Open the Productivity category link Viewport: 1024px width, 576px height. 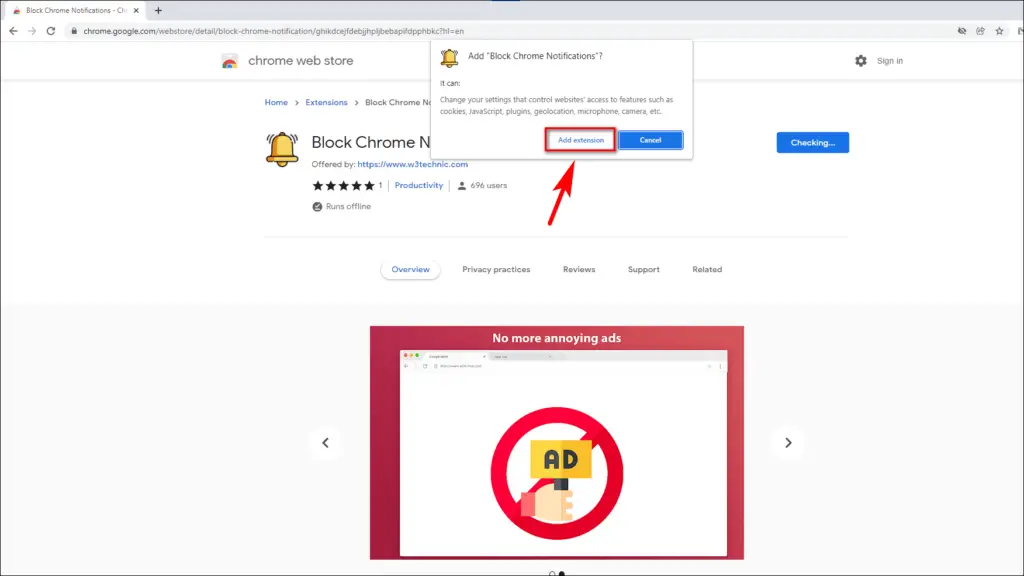click(x=419, y=185)
